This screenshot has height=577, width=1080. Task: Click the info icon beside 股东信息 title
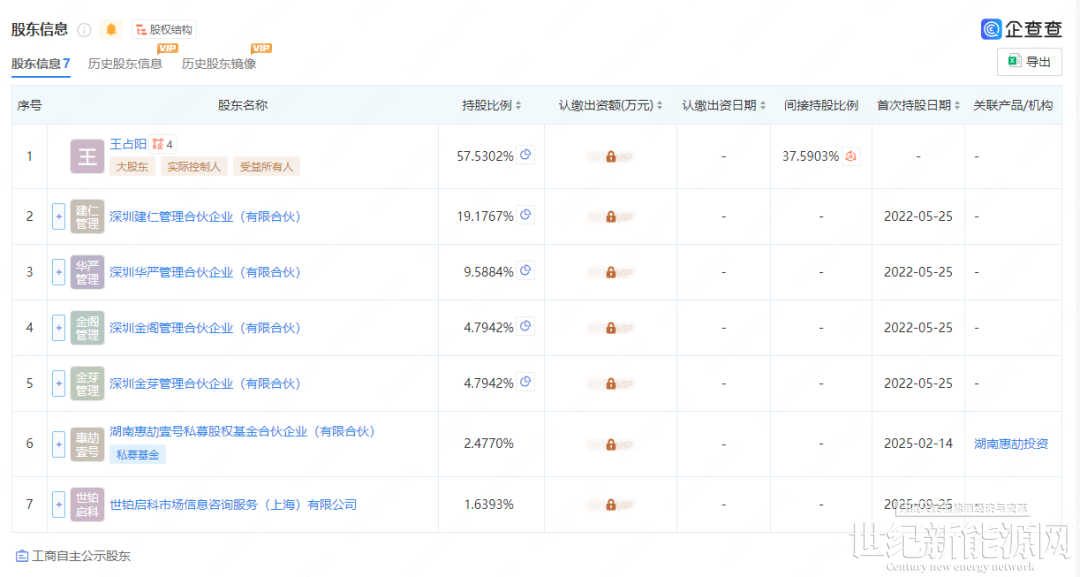[x=84, y=30]
